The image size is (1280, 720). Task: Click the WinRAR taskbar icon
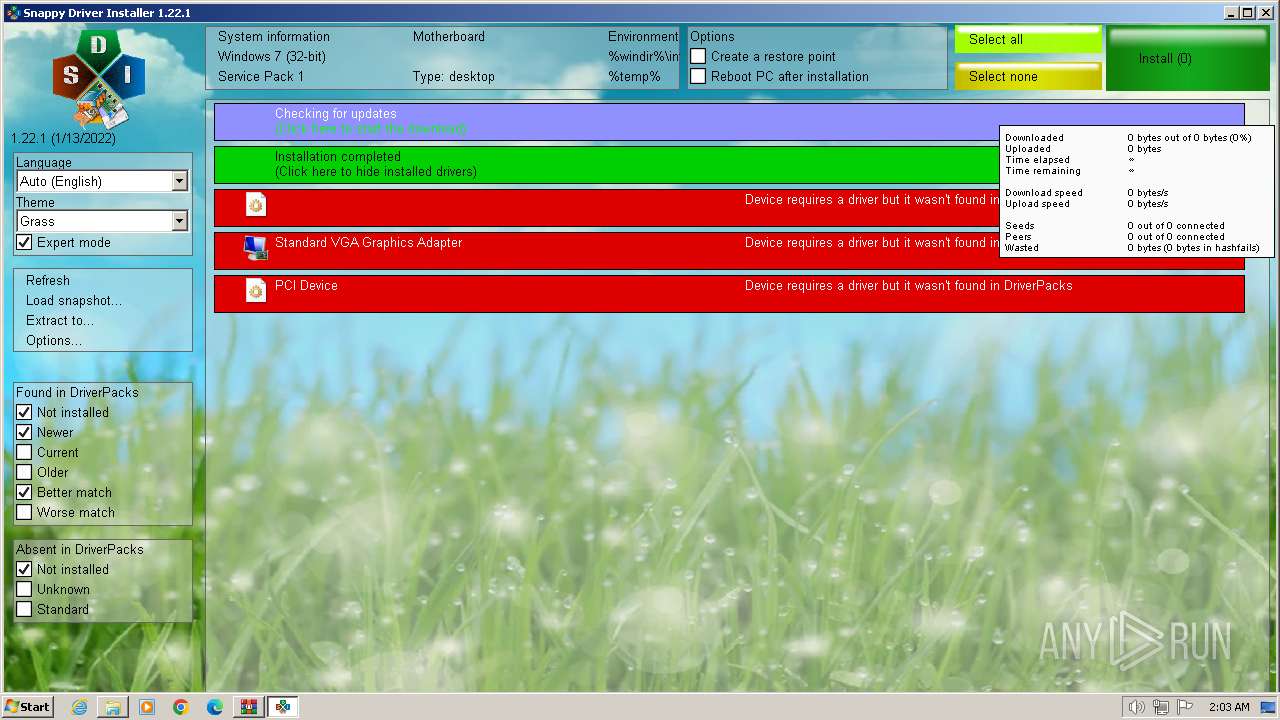point(249,707)
